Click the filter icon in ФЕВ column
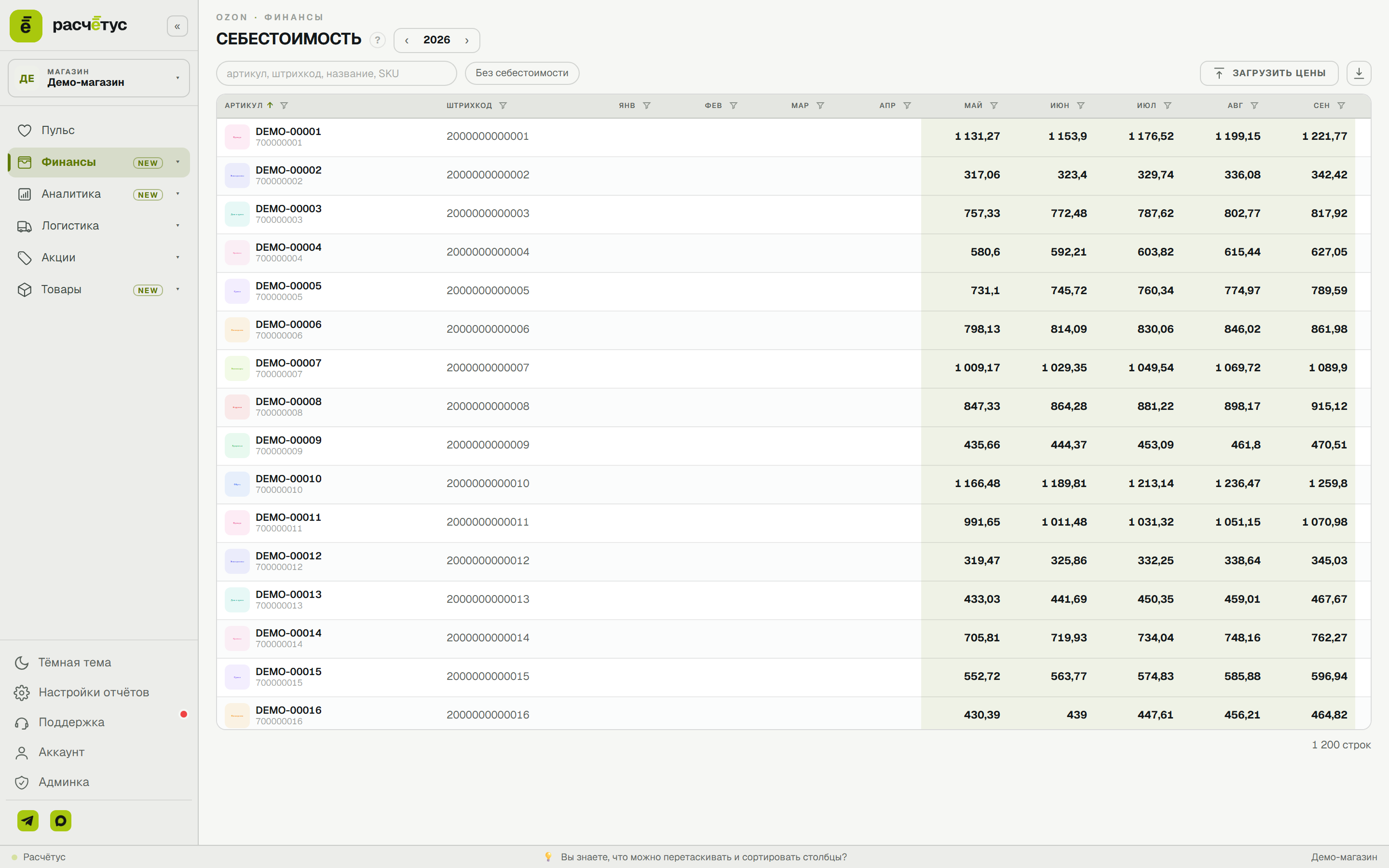Screen dimensions: 1389x868 [734, 106]
